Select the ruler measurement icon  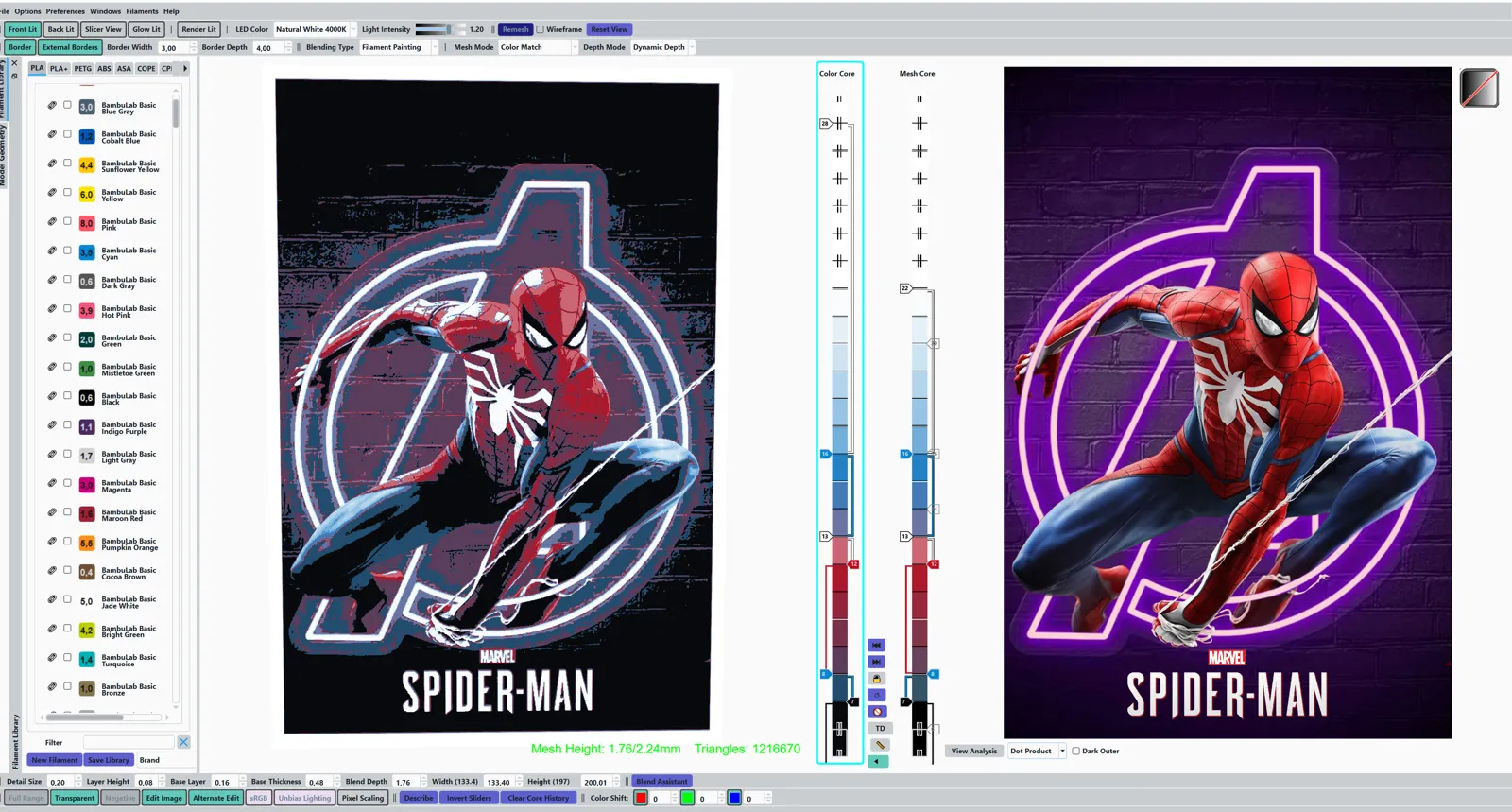(x=880, y=745)
